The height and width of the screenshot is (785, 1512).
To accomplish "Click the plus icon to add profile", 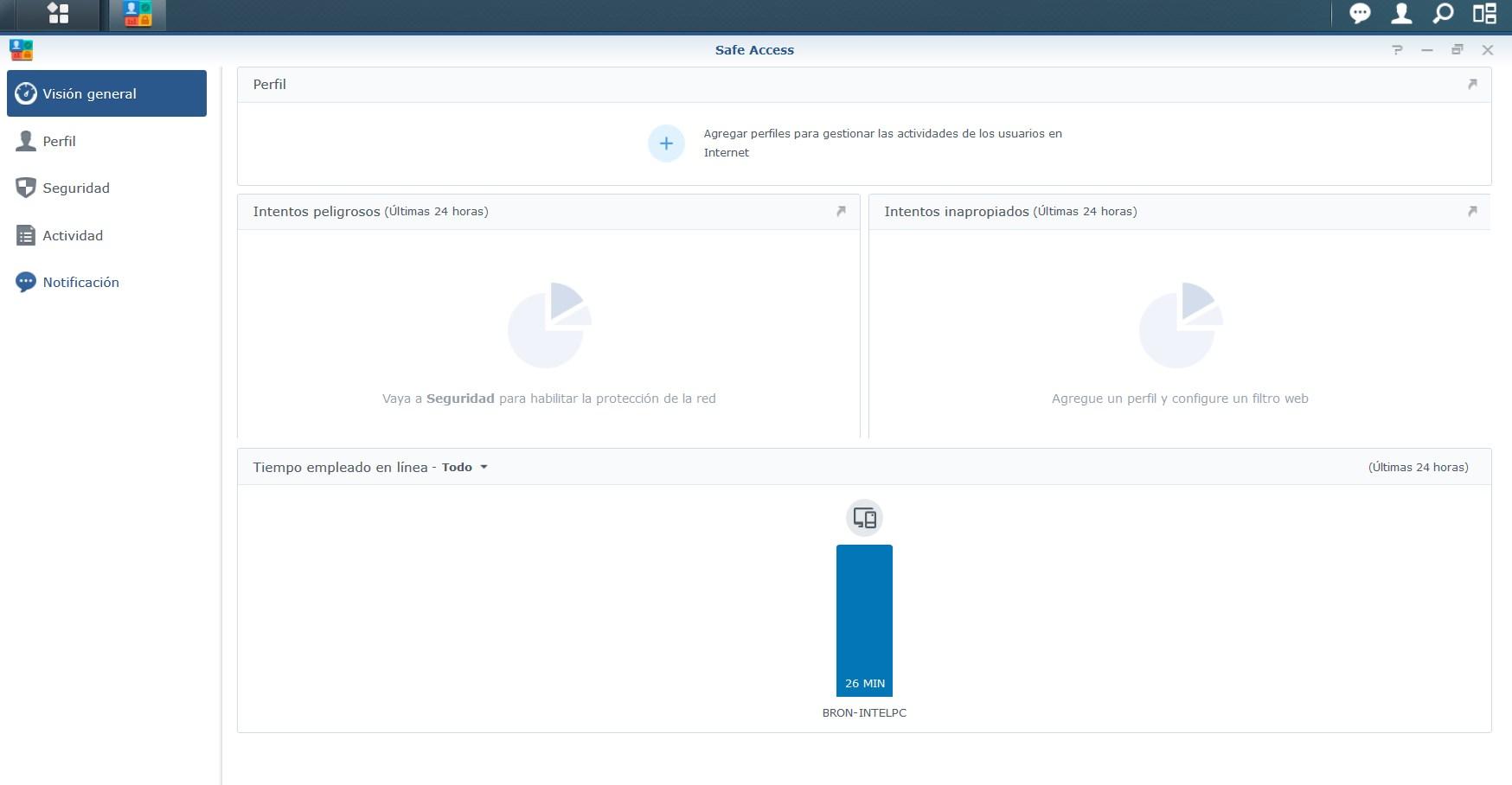I will [x=666, y=144].
